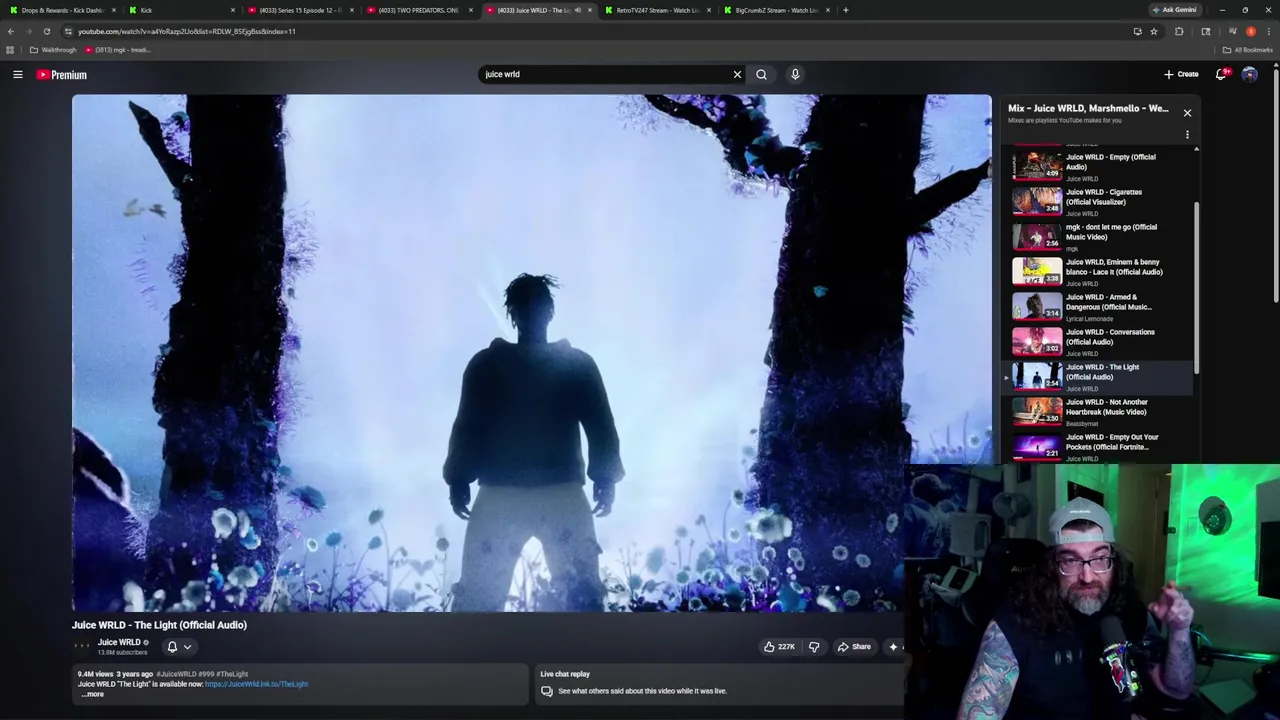Image resolution: width=1280 pixels, height=720 pixels.
Task: Reload the page
Action: pos(46,31)
